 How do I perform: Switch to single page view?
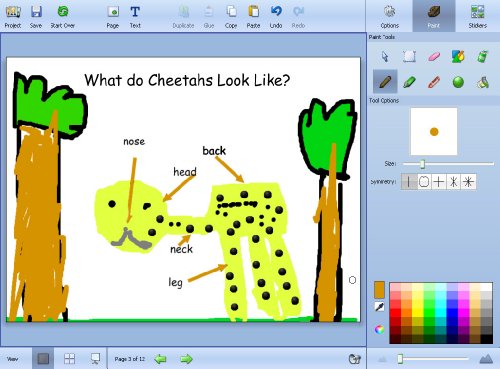43,359
